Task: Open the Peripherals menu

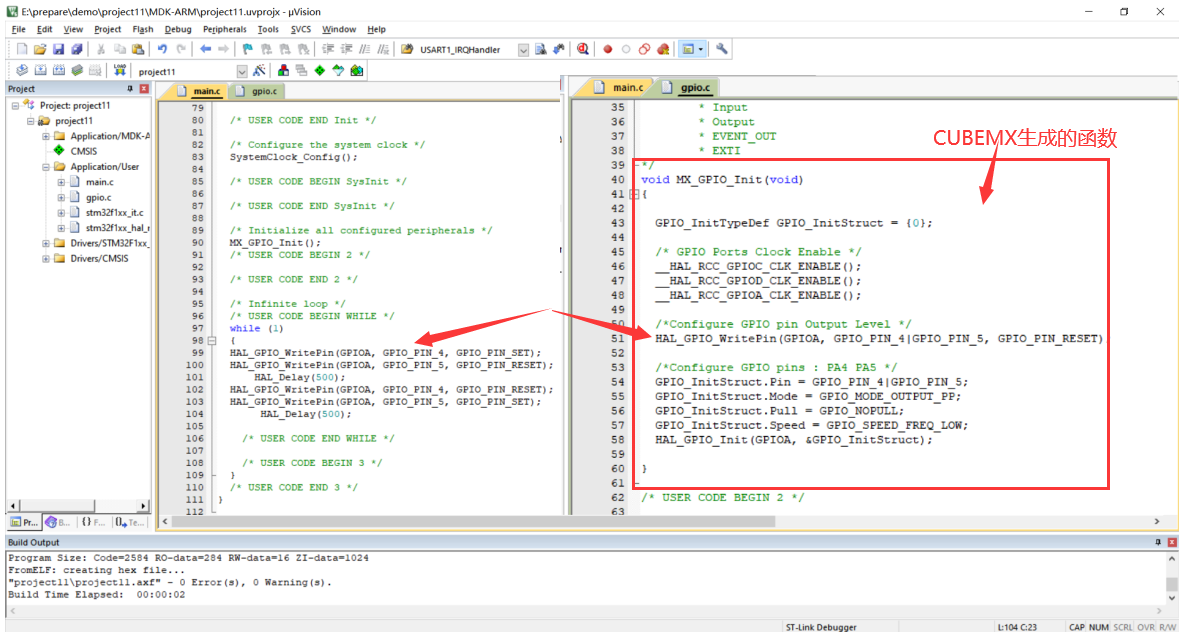Action: [224, 29]
